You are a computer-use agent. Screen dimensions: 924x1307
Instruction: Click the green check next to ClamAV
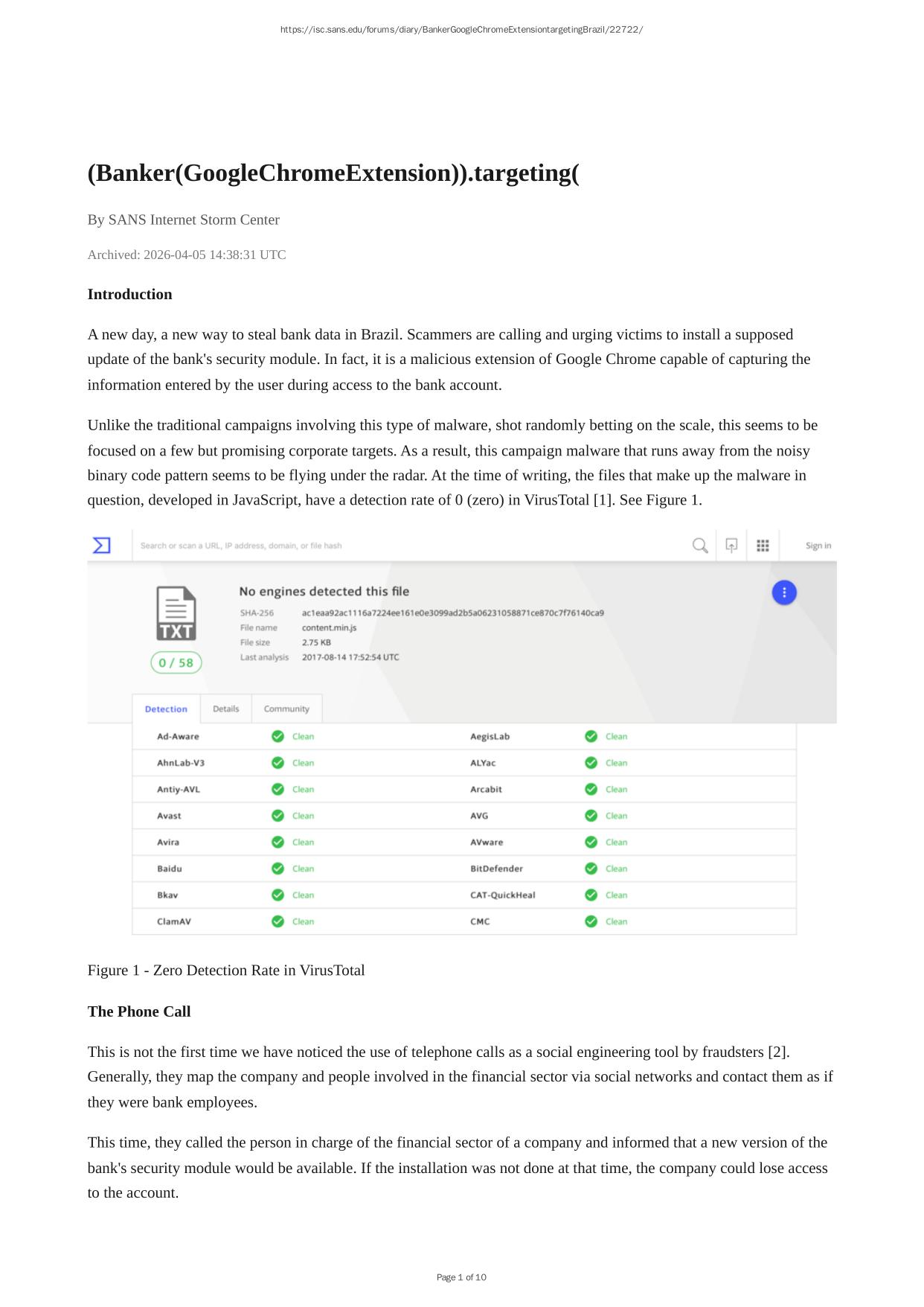277,921
